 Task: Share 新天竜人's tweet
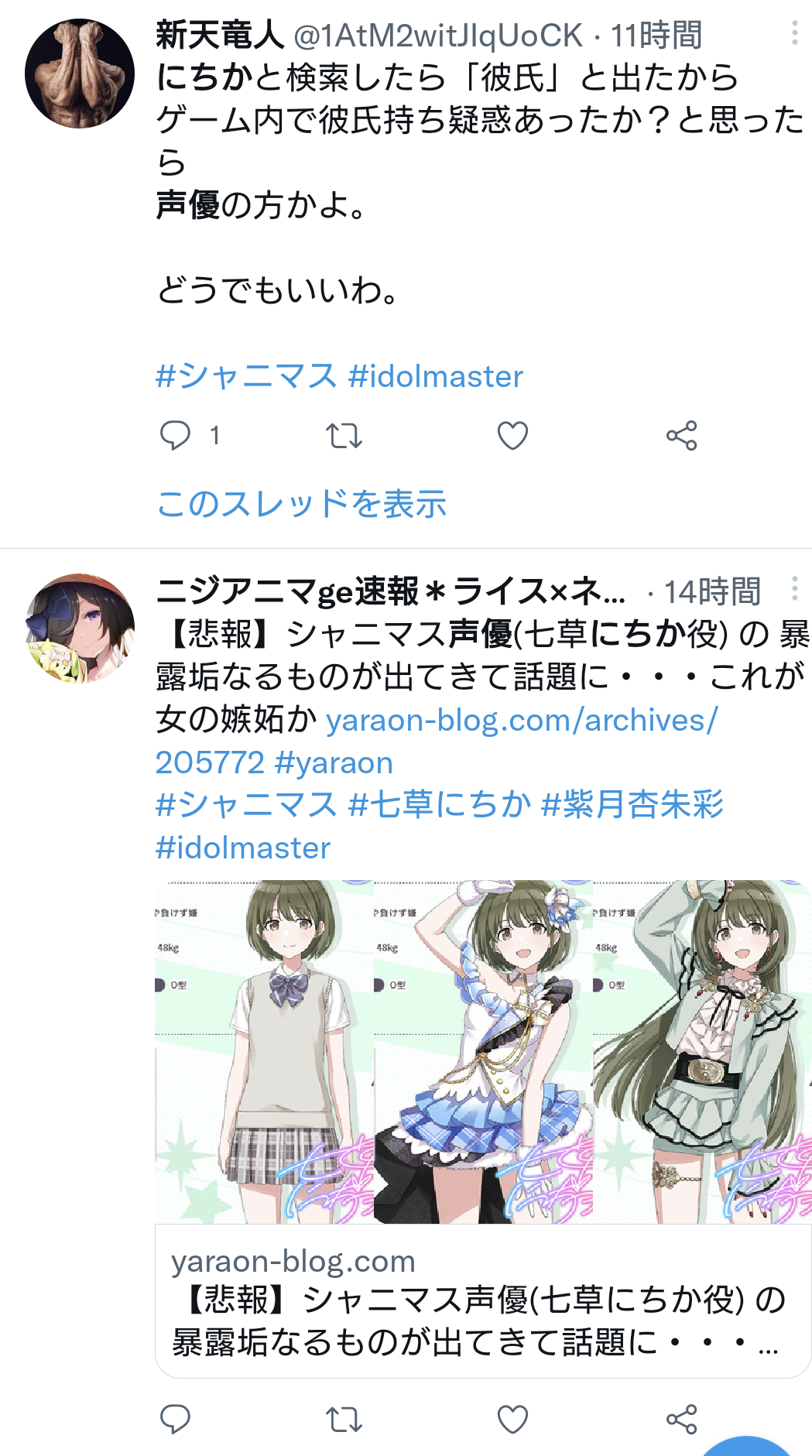click(681, 436)
